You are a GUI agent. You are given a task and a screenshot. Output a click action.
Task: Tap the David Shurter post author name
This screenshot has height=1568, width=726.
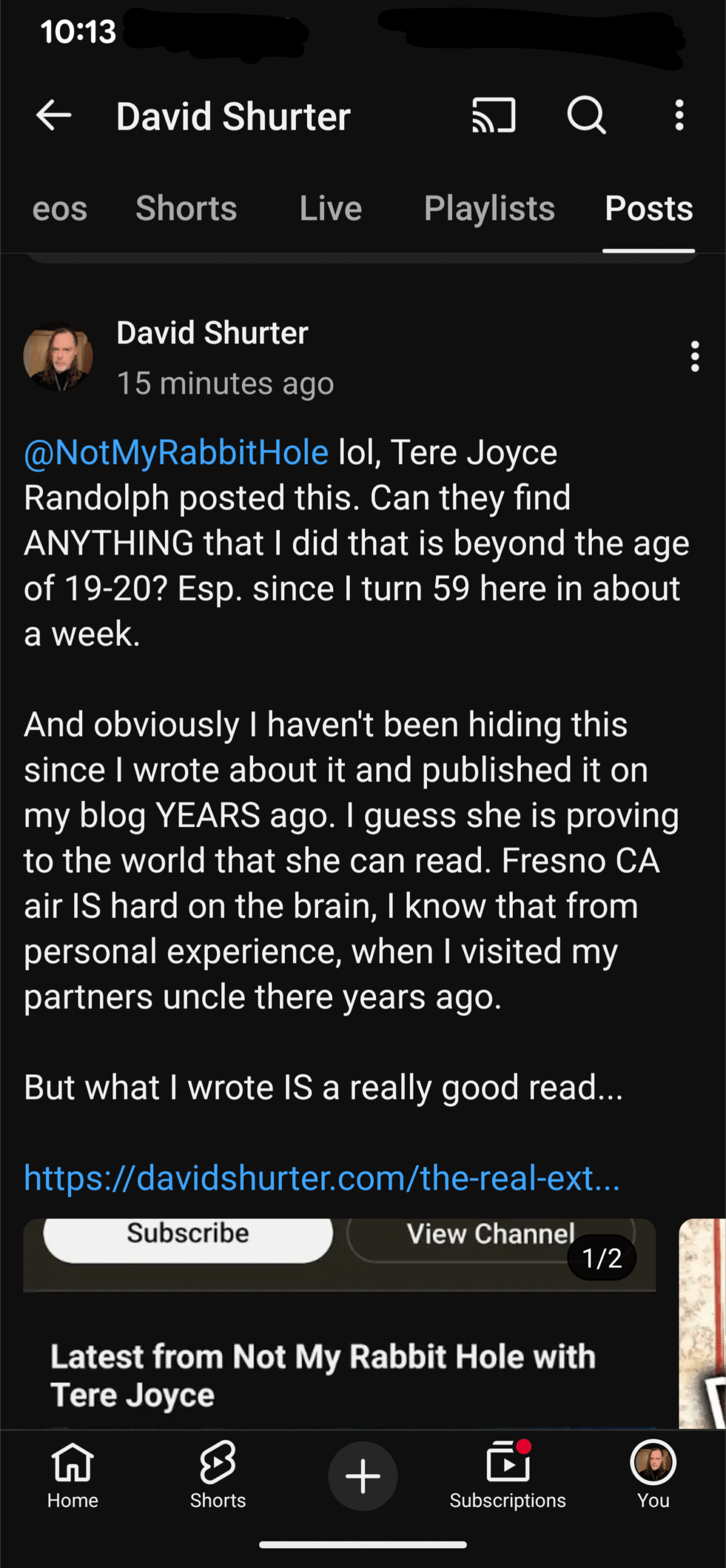coord(212,333)
